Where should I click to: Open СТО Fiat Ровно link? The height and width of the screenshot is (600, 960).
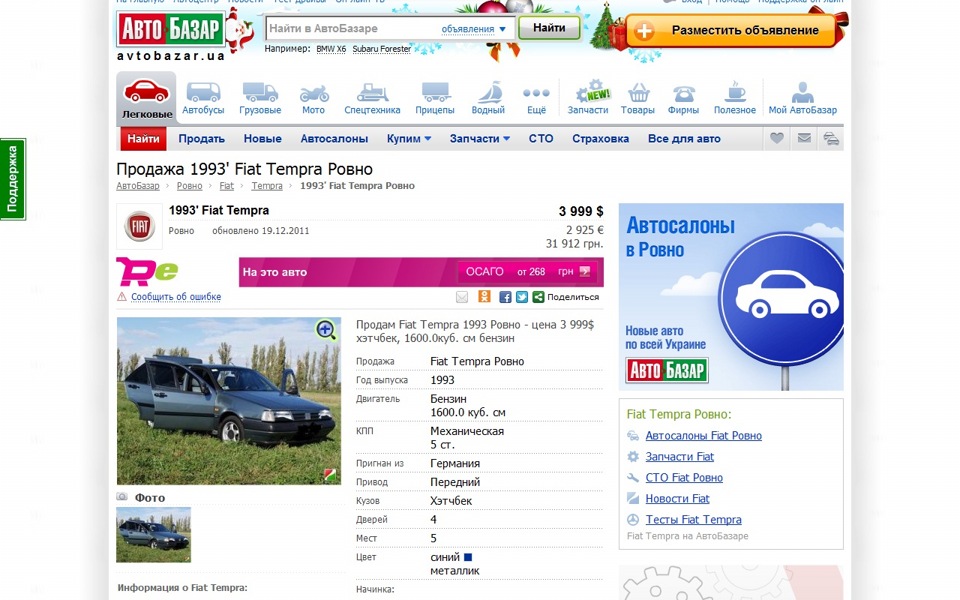point(684,478)
